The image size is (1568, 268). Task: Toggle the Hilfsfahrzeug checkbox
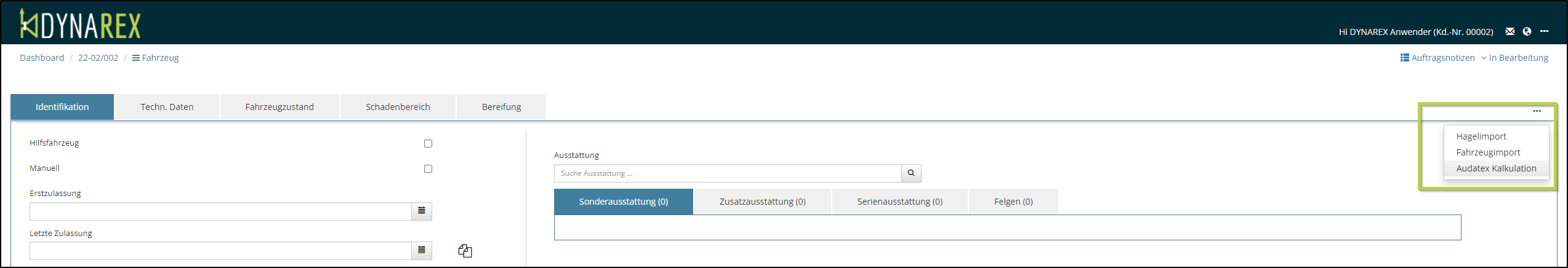pos(428,143)
